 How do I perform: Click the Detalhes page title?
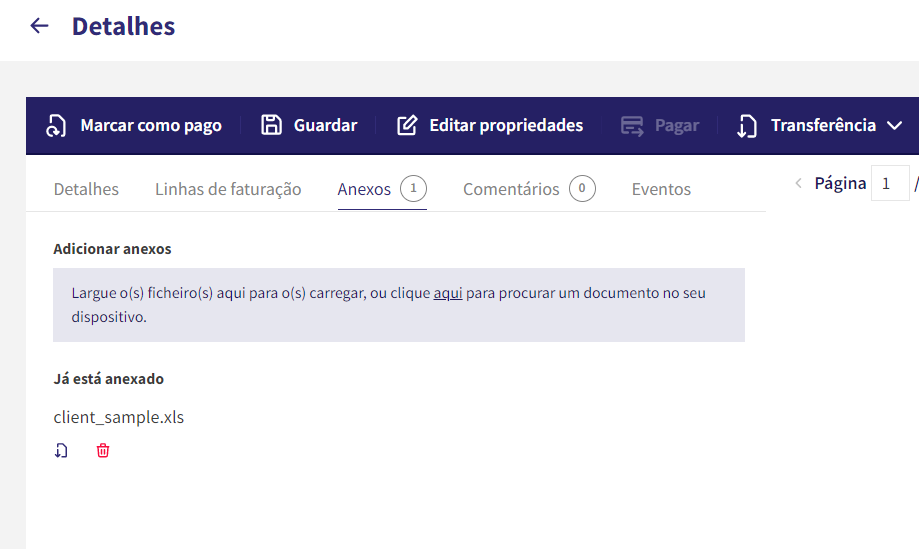123,26
